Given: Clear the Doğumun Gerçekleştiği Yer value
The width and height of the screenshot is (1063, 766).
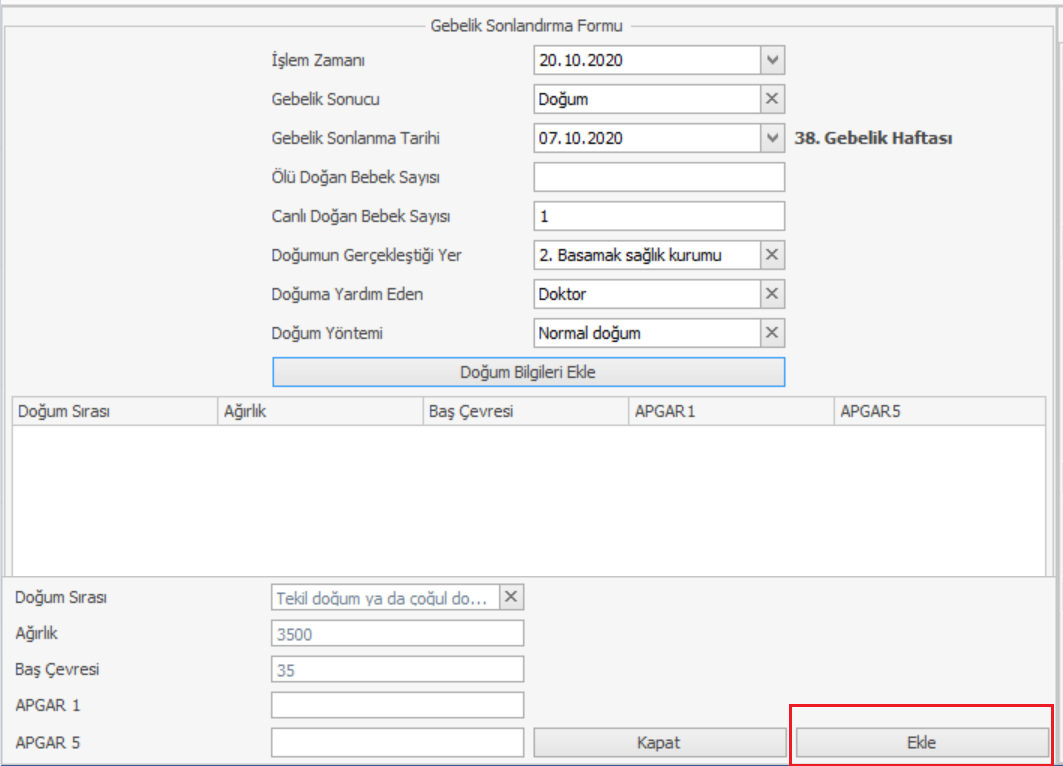Looking at the screenshot, I should [772, 255].
